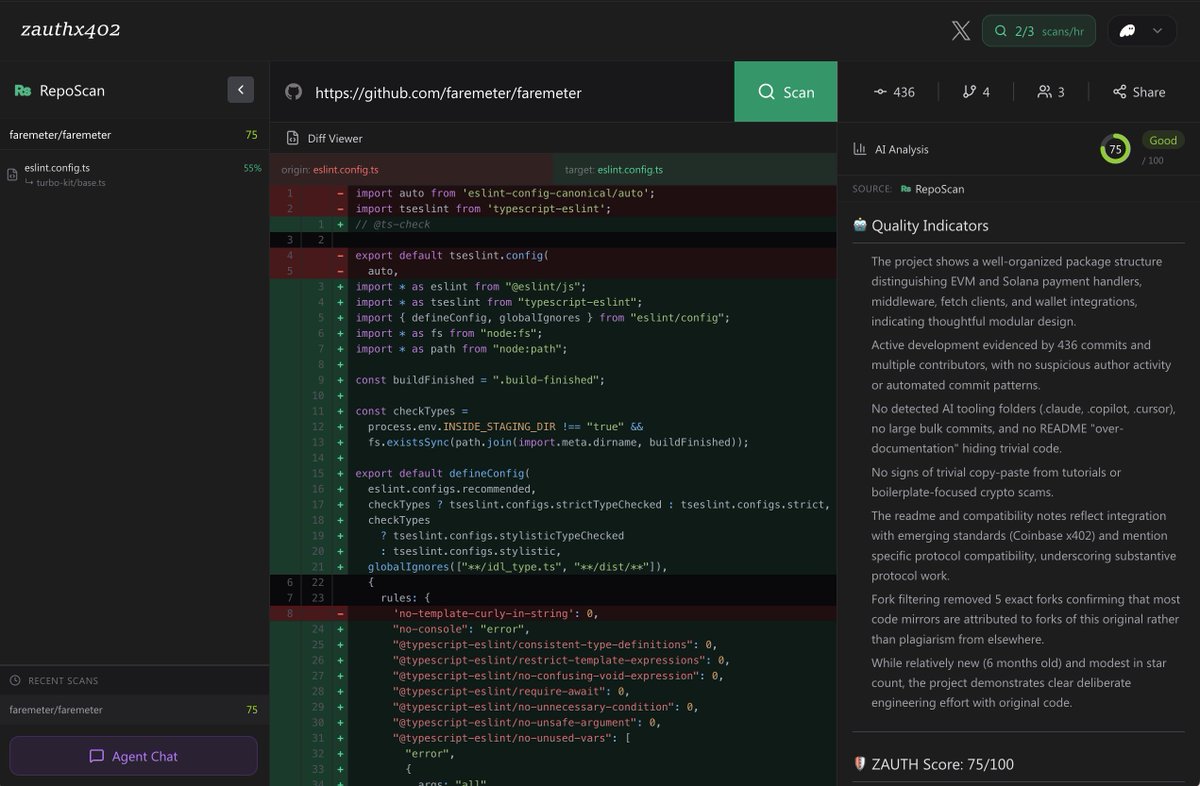This screenshot has height=786, width=1200.
Task: Click the AI Analysis heading
Action: (902, 149)
